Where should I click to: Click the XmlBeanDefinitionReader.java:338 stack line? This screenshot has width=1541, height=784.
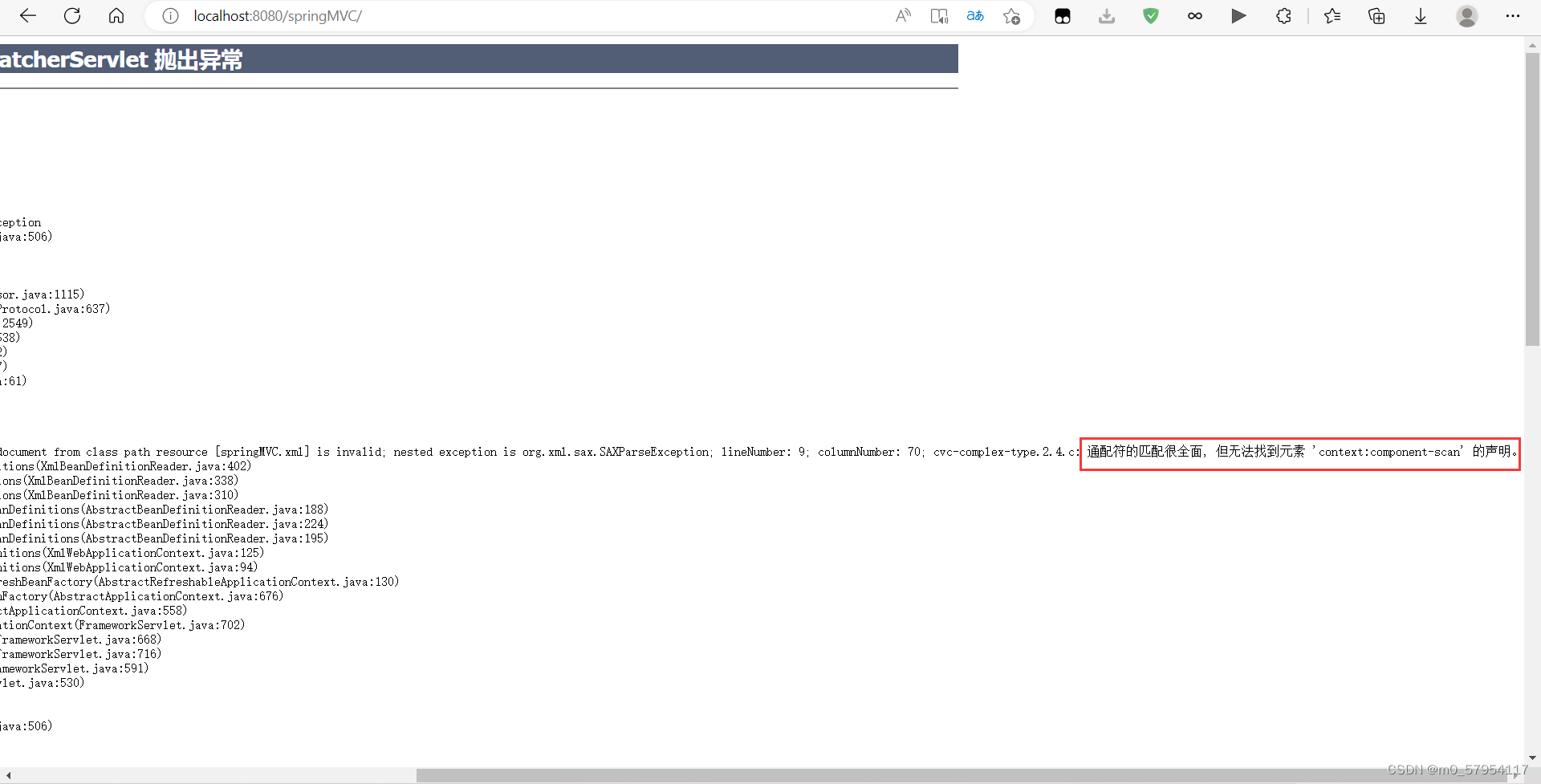(x=120, y=481)
